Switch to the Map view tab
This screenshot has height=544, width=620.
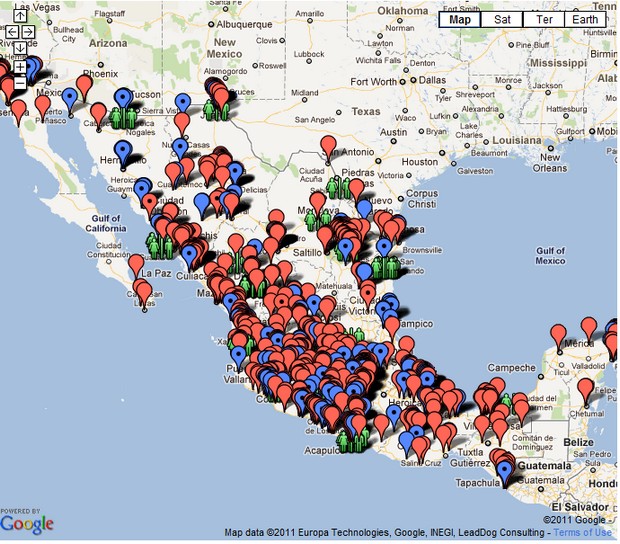tap(460, 19)
